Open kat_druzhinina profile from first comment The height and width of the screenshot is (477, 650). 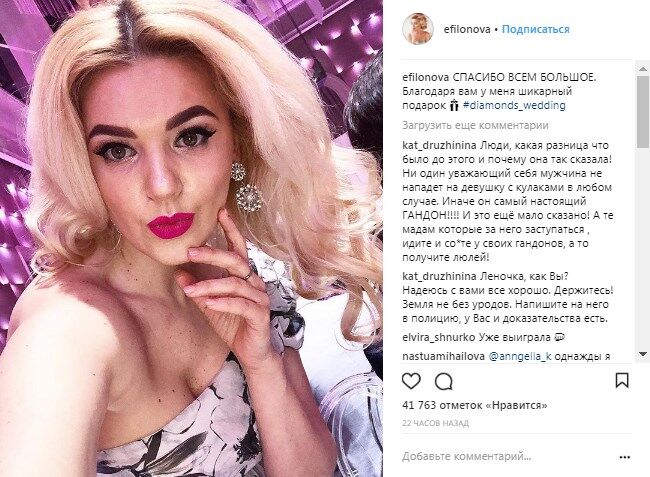click(x=439, y=146)
